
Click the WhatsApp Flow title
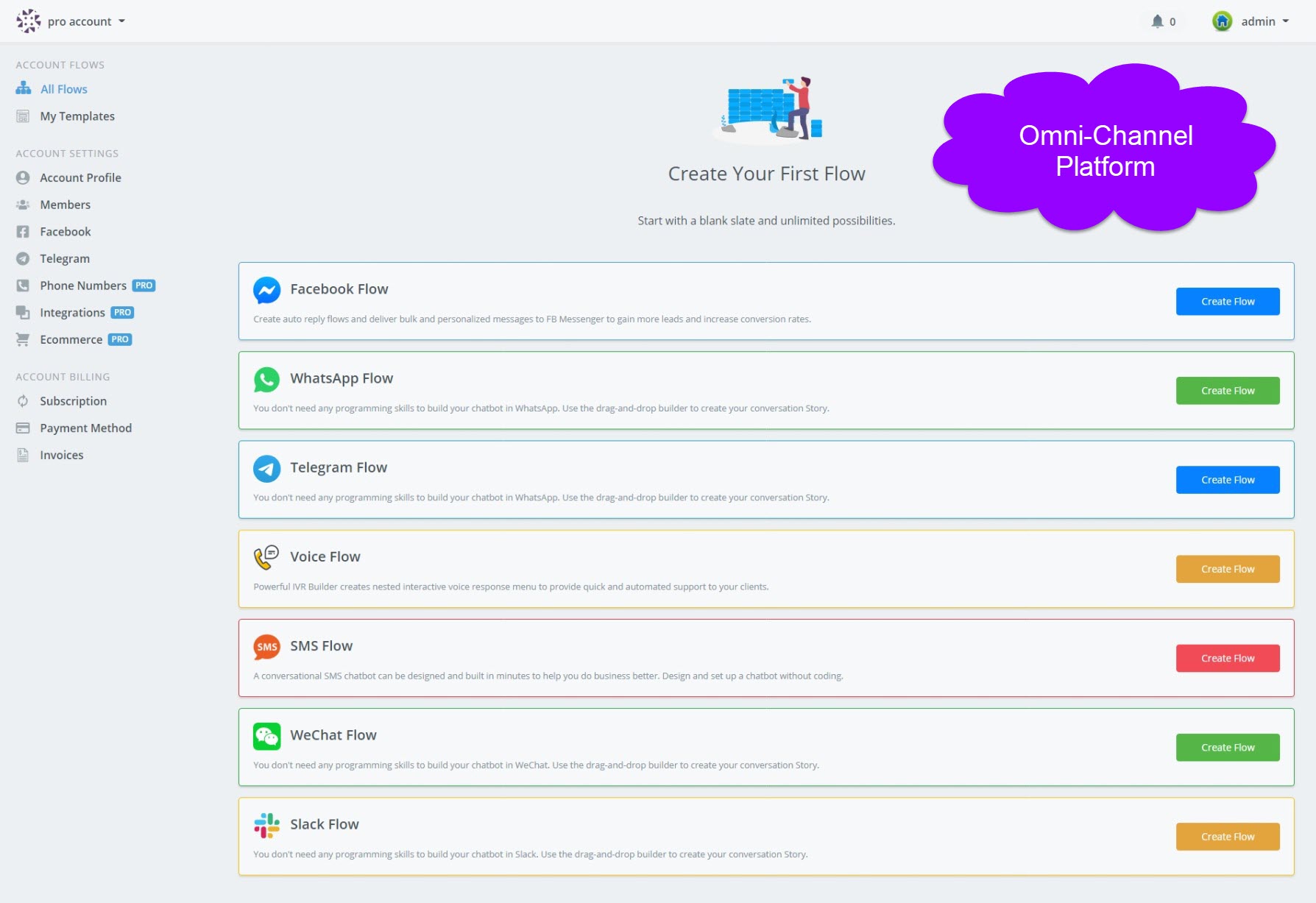point(342,378)
